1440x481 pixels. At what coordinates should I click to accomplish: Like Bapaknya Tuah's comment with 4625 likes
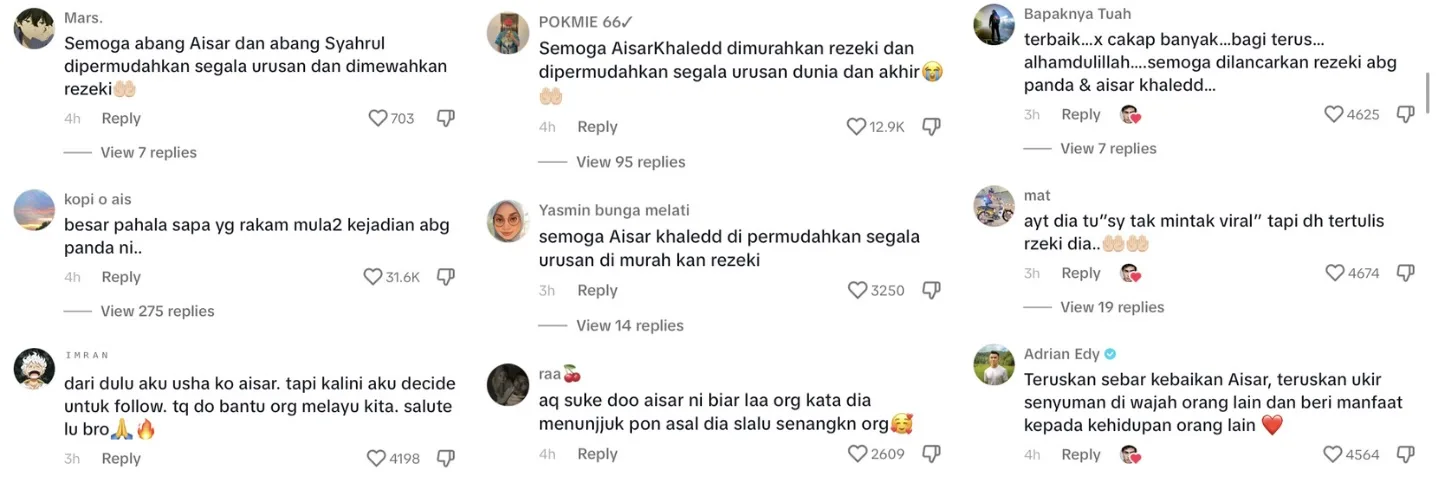pyautogui.click(x=1334, y=114)
